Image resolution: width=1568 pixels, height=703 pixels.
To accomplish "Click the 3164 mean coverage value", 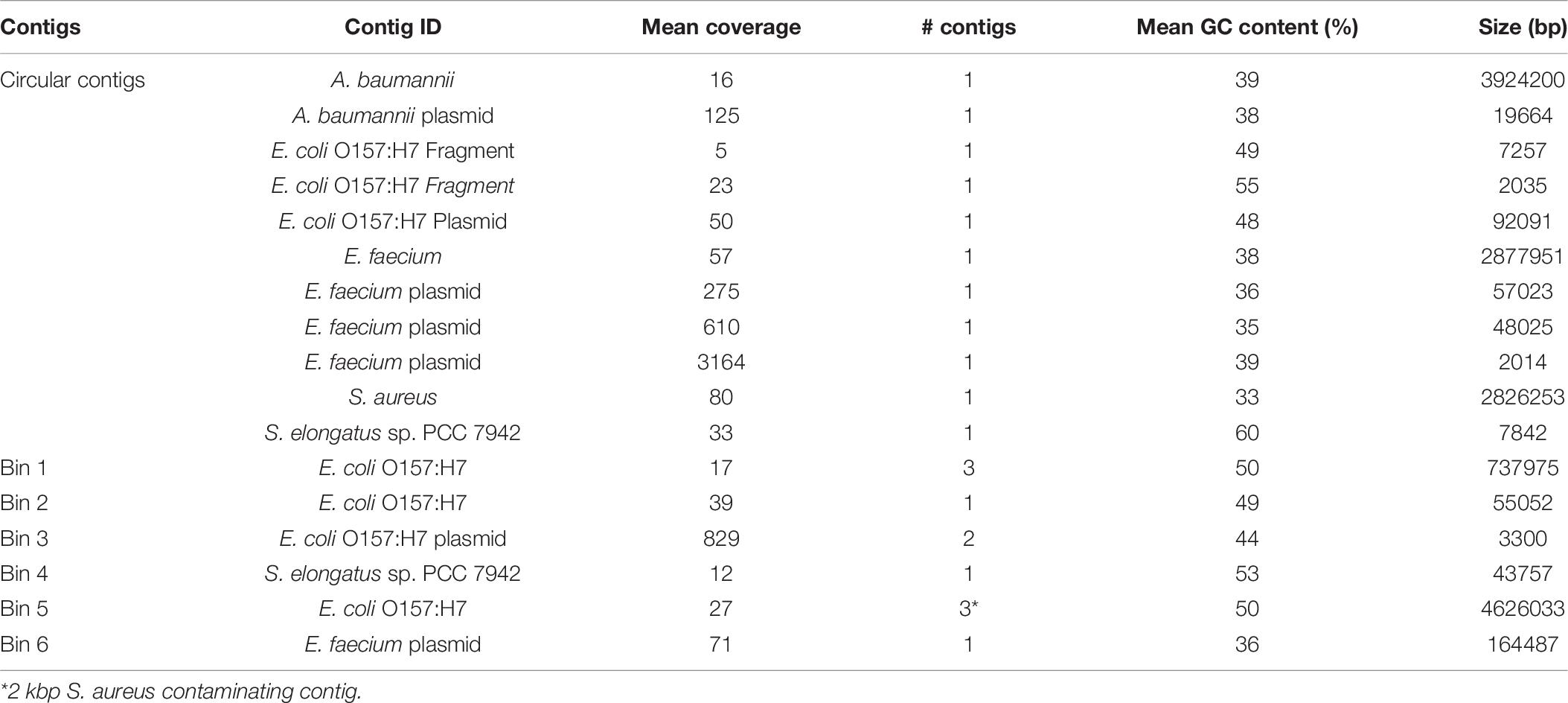I will [x=721, y=362].
